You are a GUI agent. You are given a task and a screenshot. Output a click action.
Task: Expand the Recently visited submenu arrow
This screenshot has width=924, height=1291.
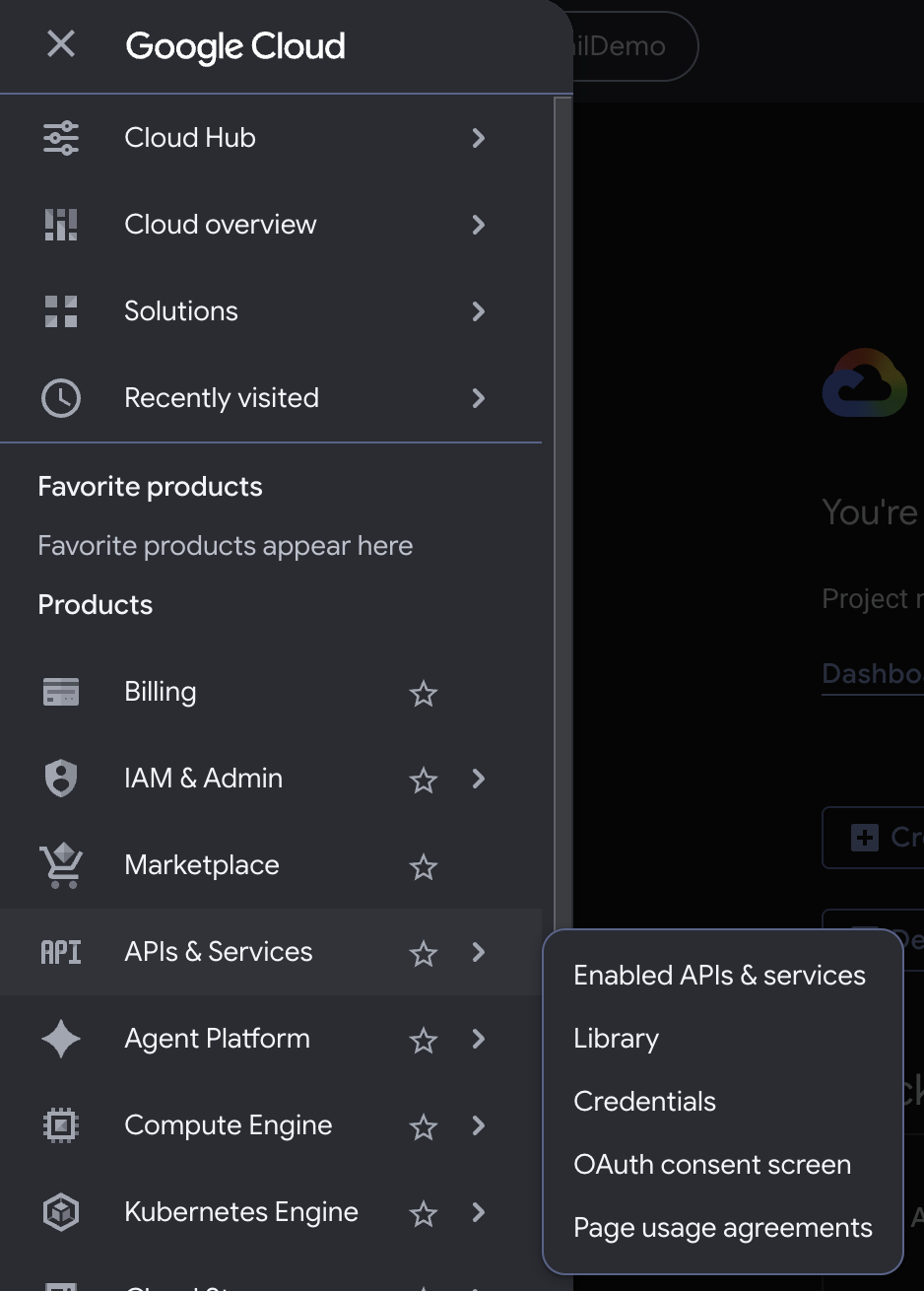tap(479, 398)
